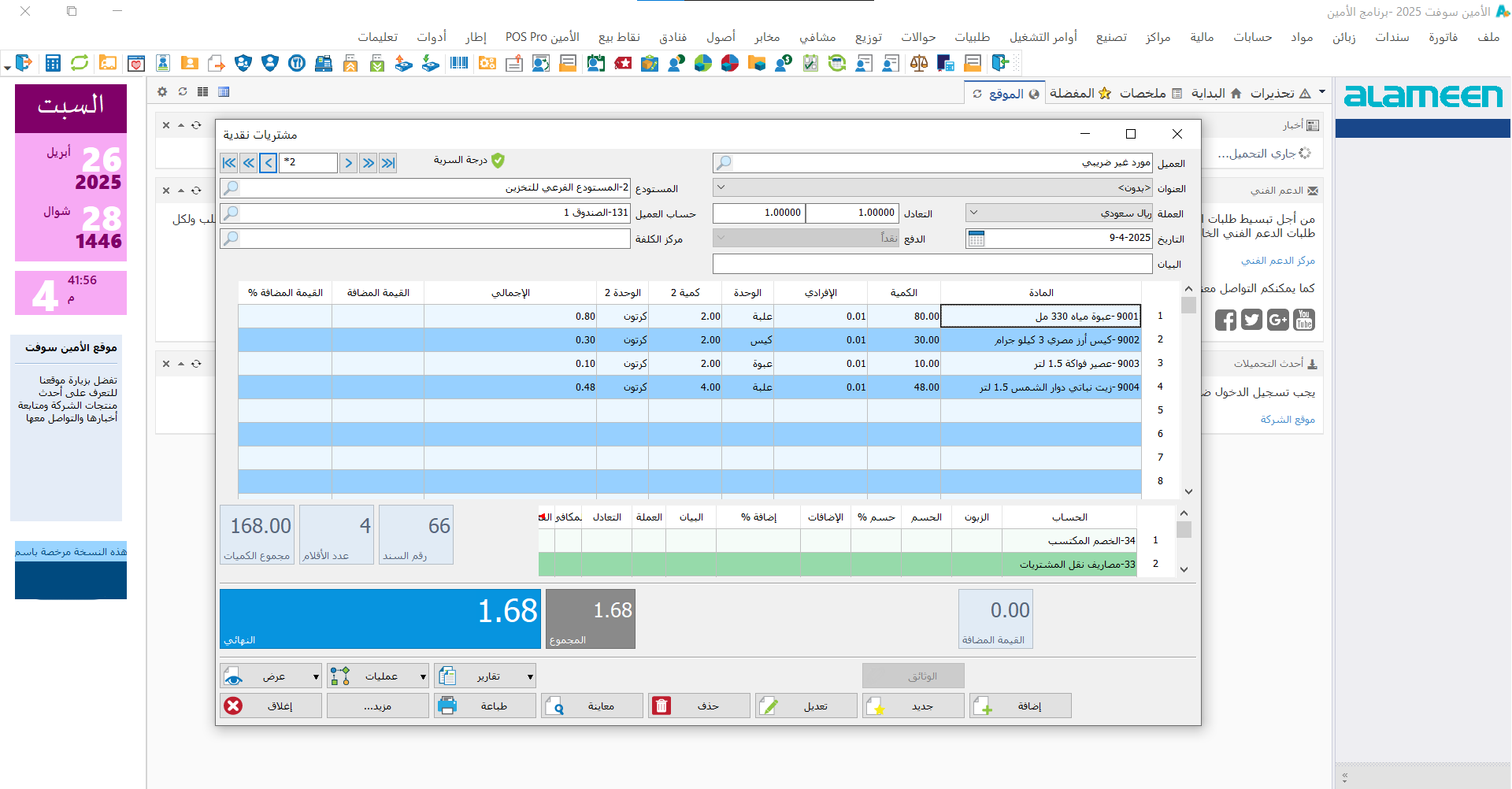The image size is (1512, 789).
Task: Switch to the المفضلة tab
Action: (1080, 93)
